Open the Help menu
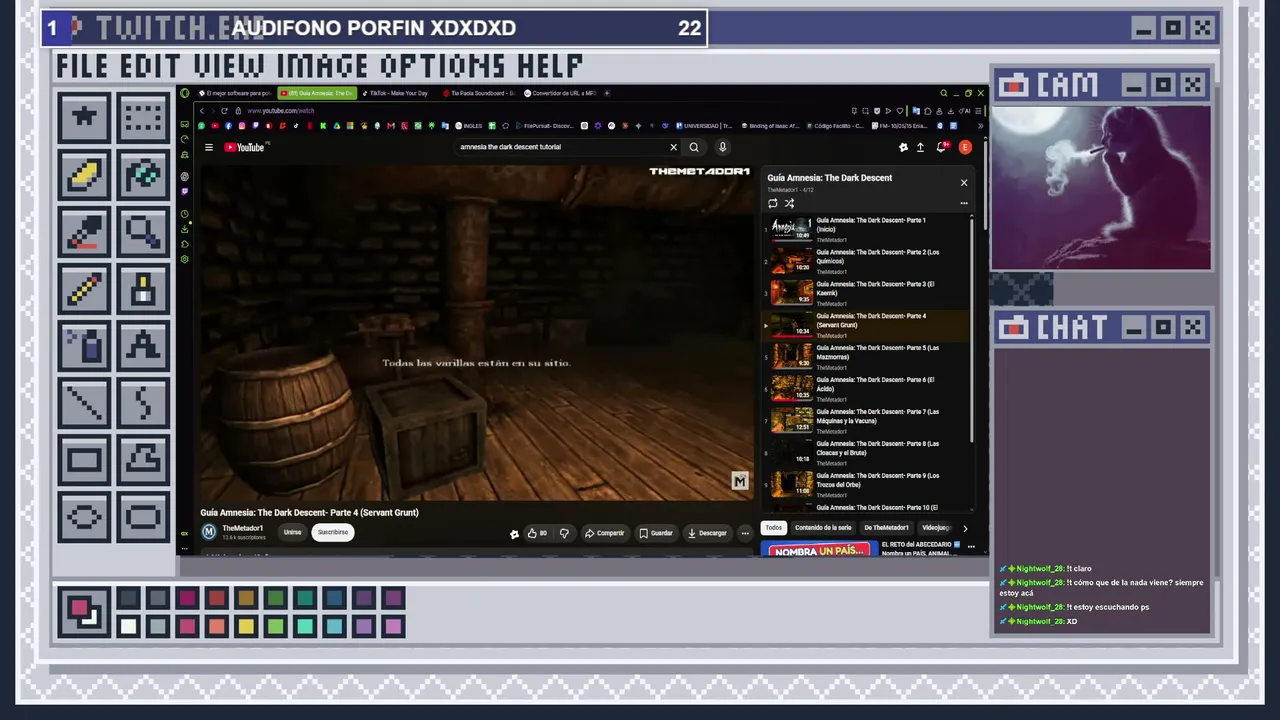The image size is (1280, 720). click(550, 66)
